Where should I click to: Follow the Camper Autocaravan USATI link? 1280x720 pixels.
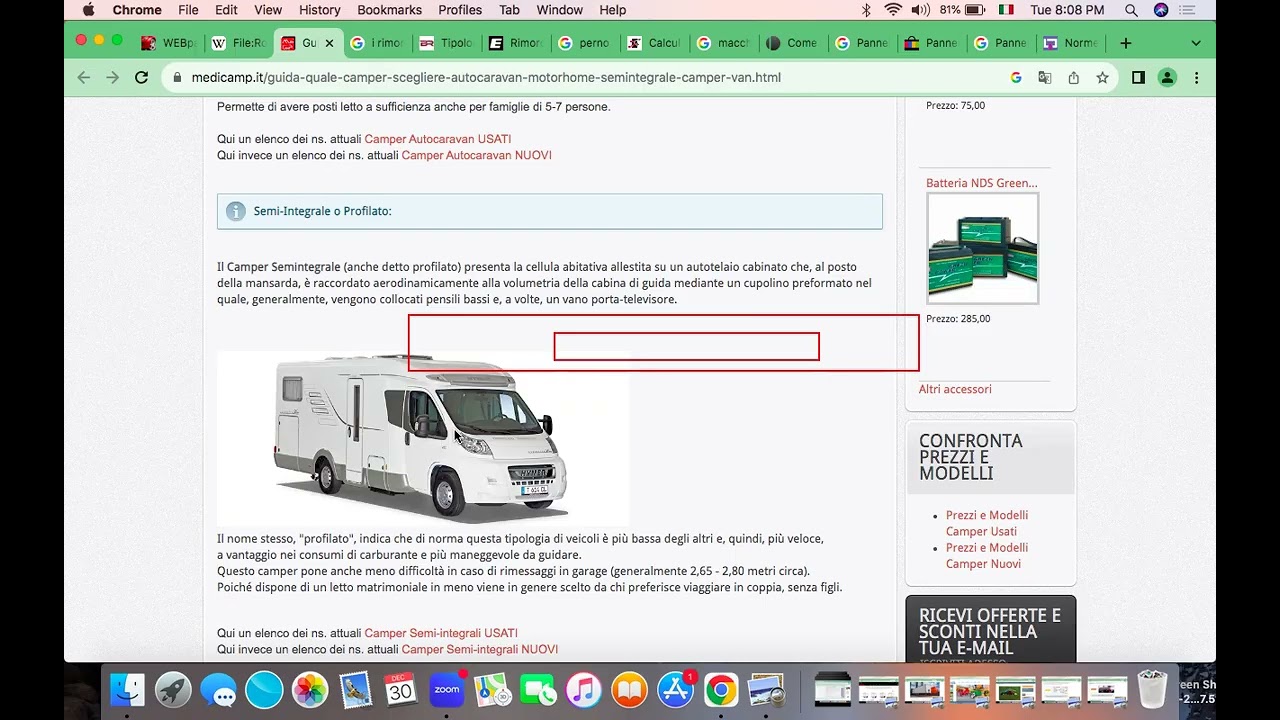[438, 139]
